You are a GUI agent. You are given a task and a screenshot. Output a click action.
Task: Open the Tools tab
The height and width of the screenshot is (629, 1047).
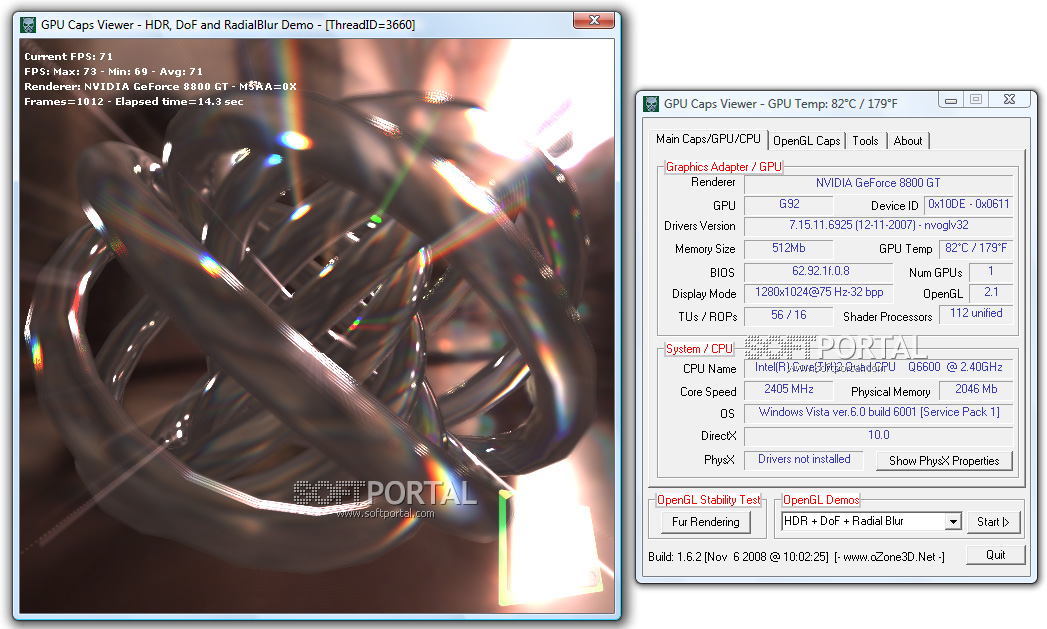865,141
